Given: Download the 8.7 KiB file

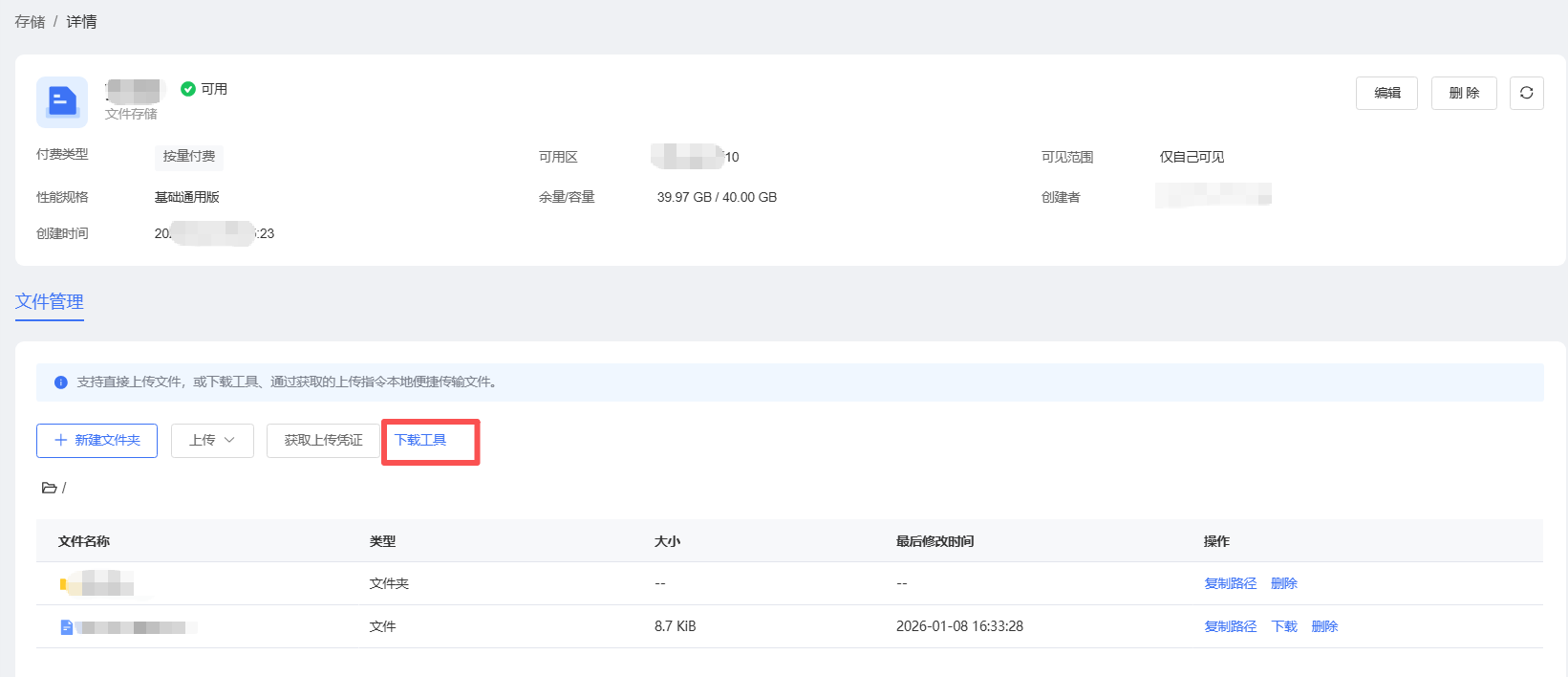Looking at the screenshot, I should [1283, 626].
